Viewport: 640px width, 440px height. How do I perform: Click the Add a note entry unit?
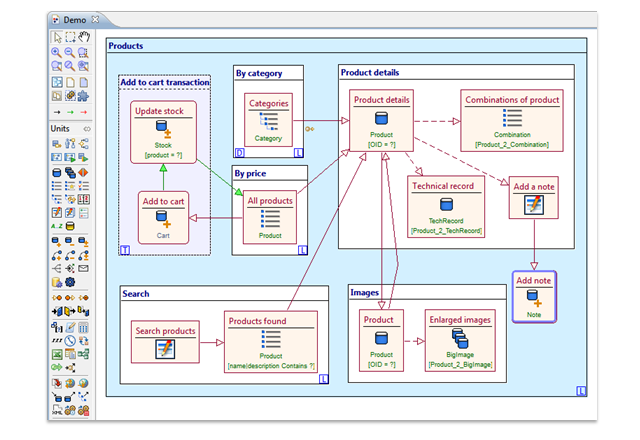coord(534,198)
